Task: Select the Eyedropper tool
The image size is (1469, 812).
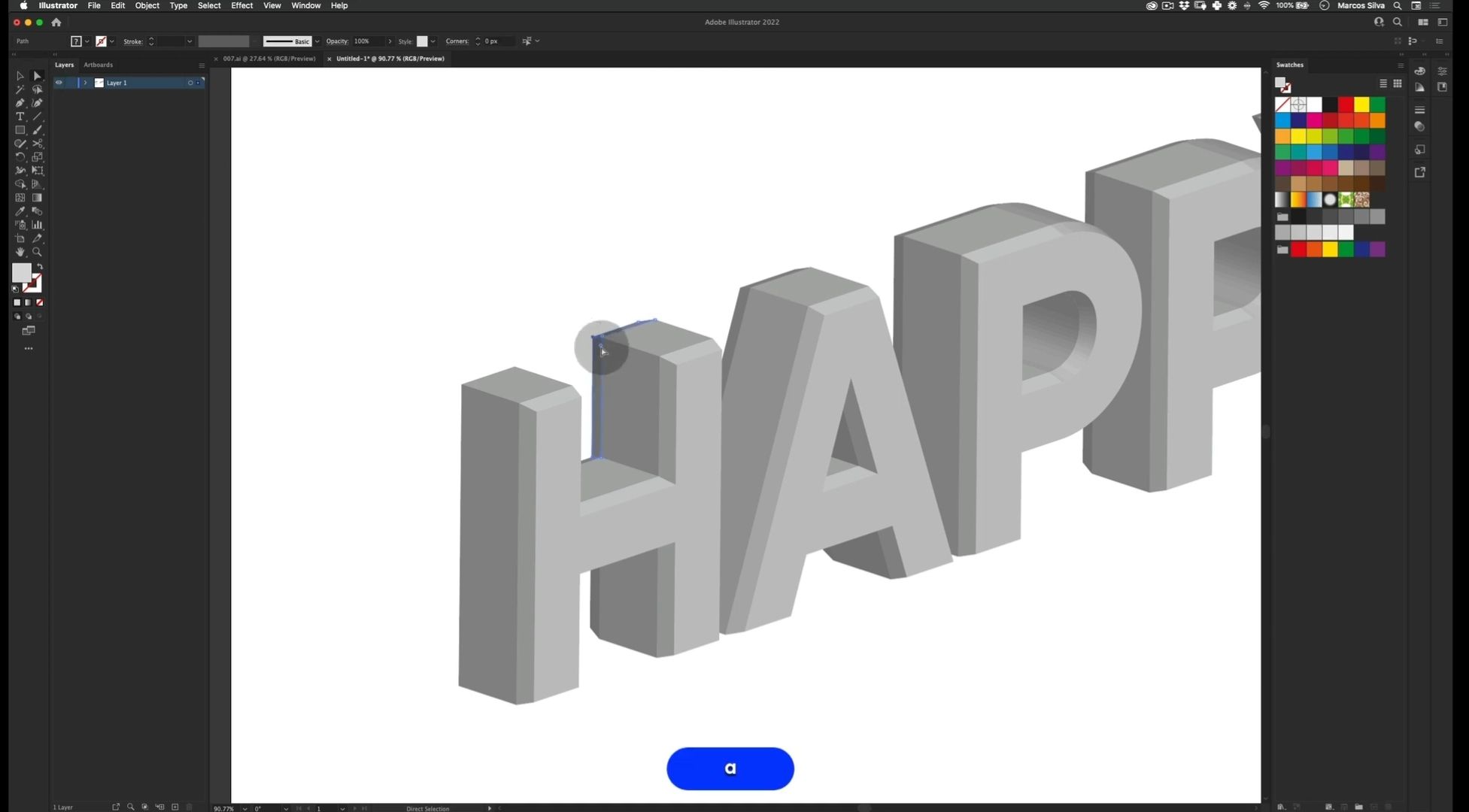Action: 20,211
